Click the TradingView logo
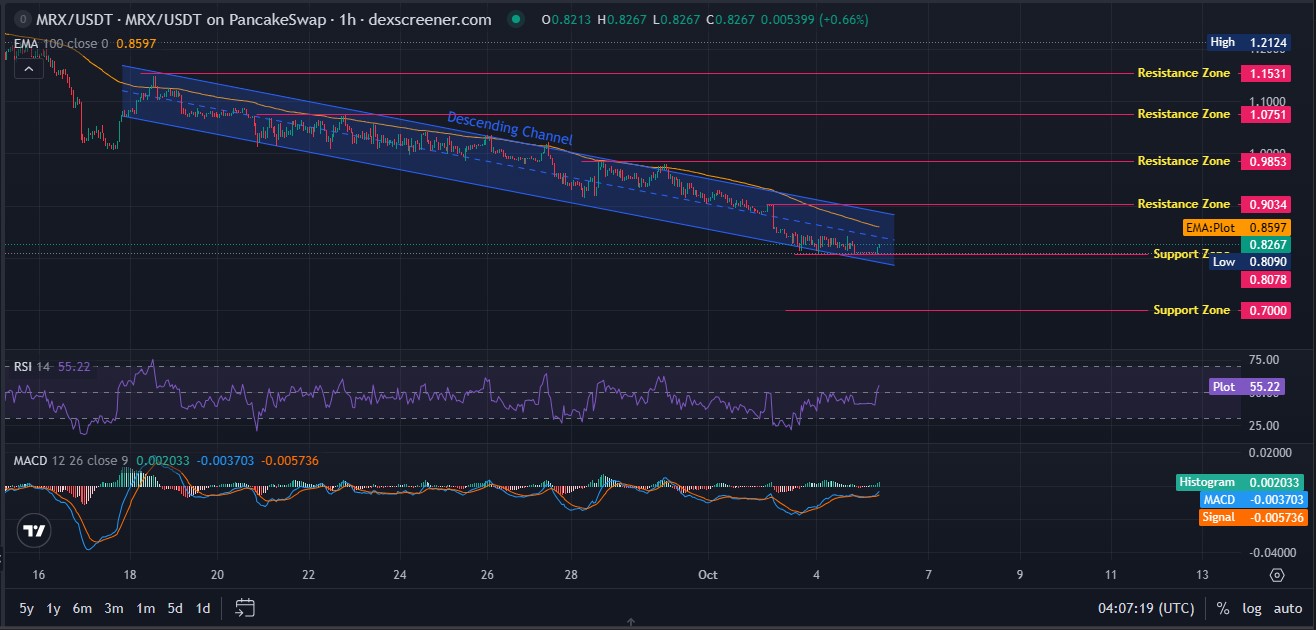 pos(34,531)
